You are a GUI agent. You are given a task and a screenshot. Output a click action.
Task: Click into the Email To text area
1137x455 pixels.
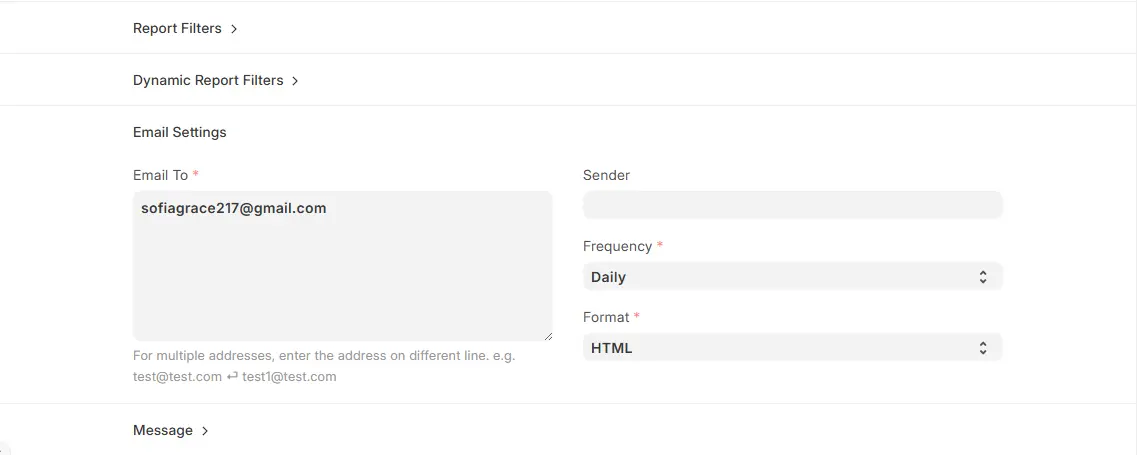(342, 266)
